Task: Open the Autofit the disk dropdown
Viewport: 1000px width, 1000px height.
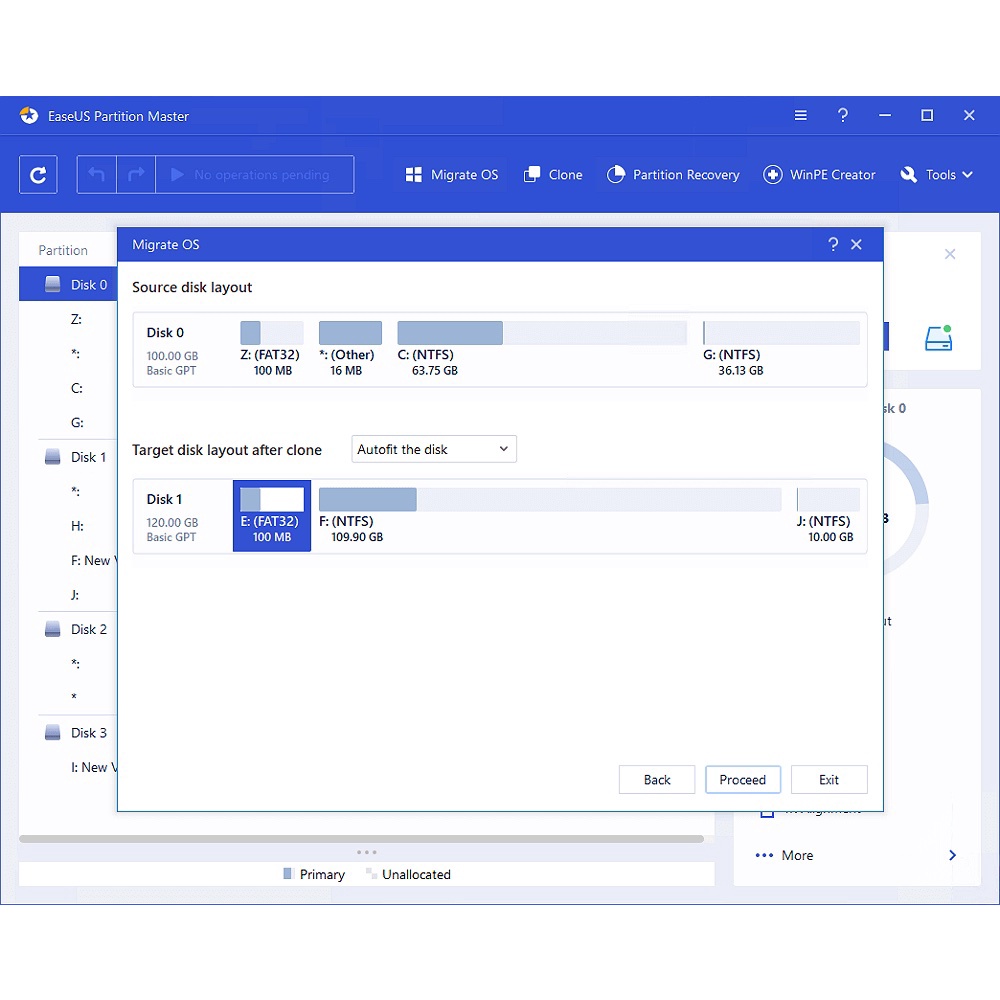Action: tap(433, 449)
